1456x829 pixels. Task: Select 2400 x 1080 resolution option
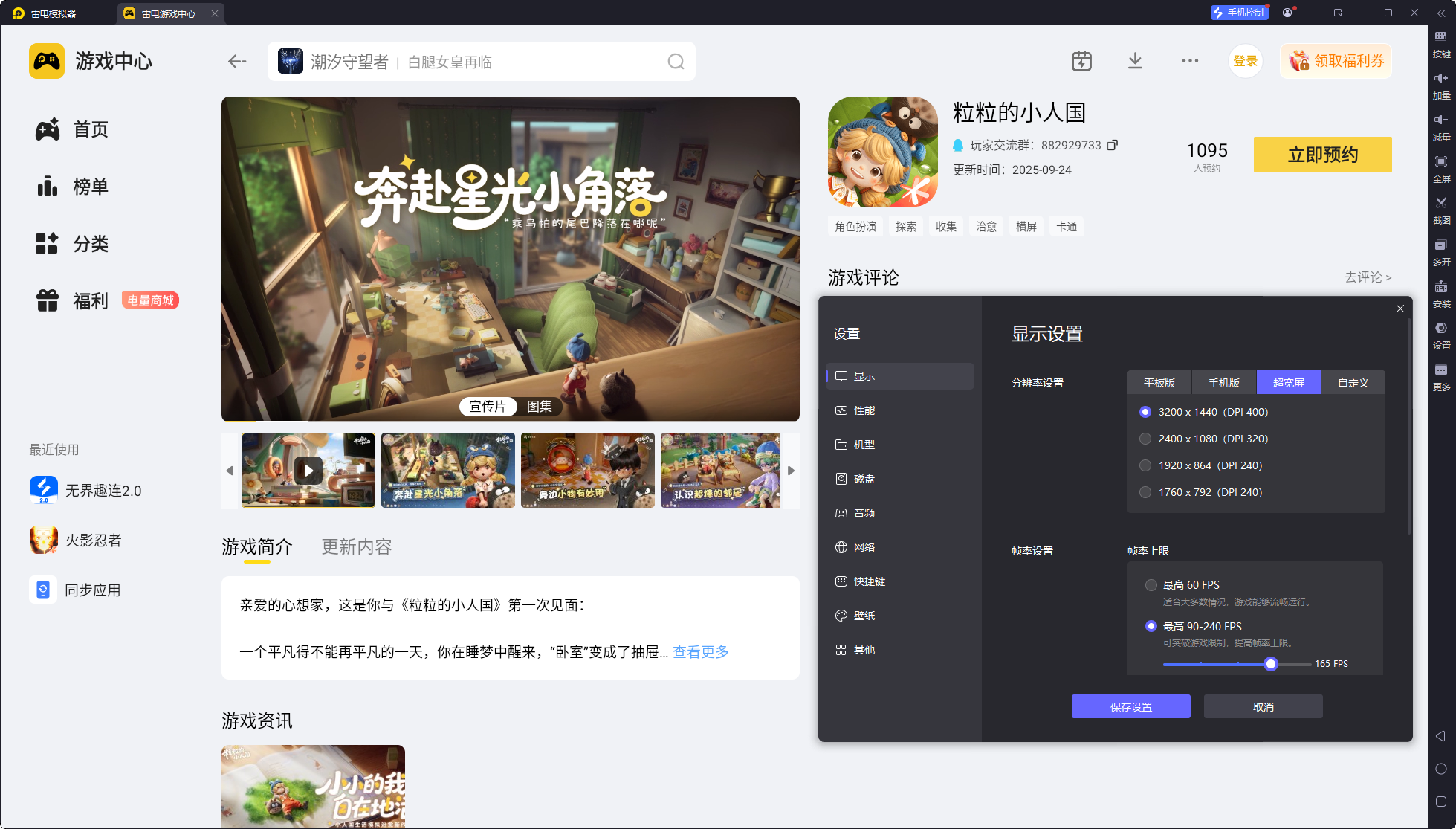1145,439
